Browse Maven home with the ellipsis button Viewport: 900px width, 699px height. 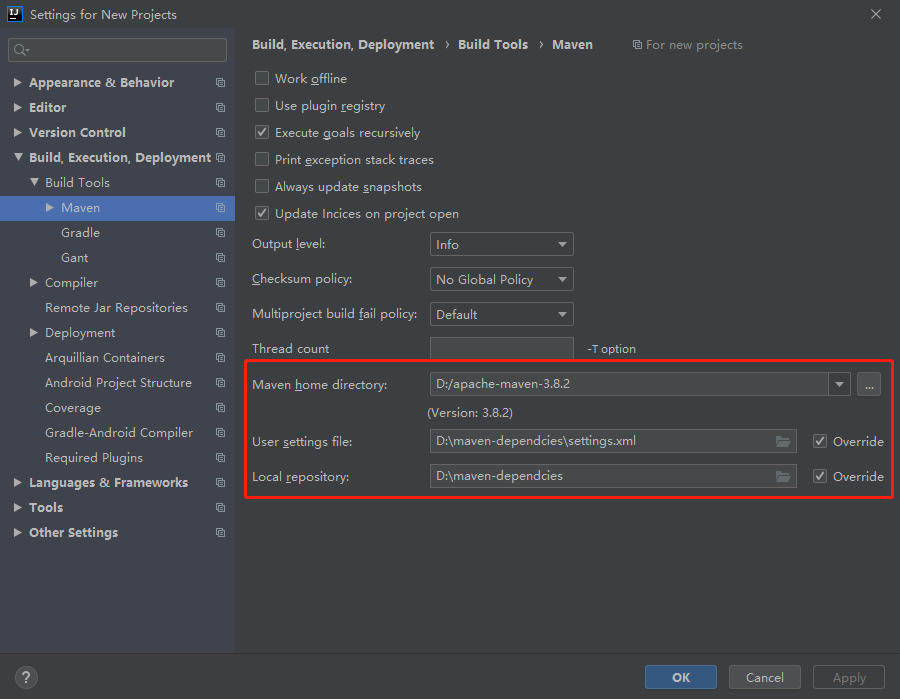pos(869,384)
